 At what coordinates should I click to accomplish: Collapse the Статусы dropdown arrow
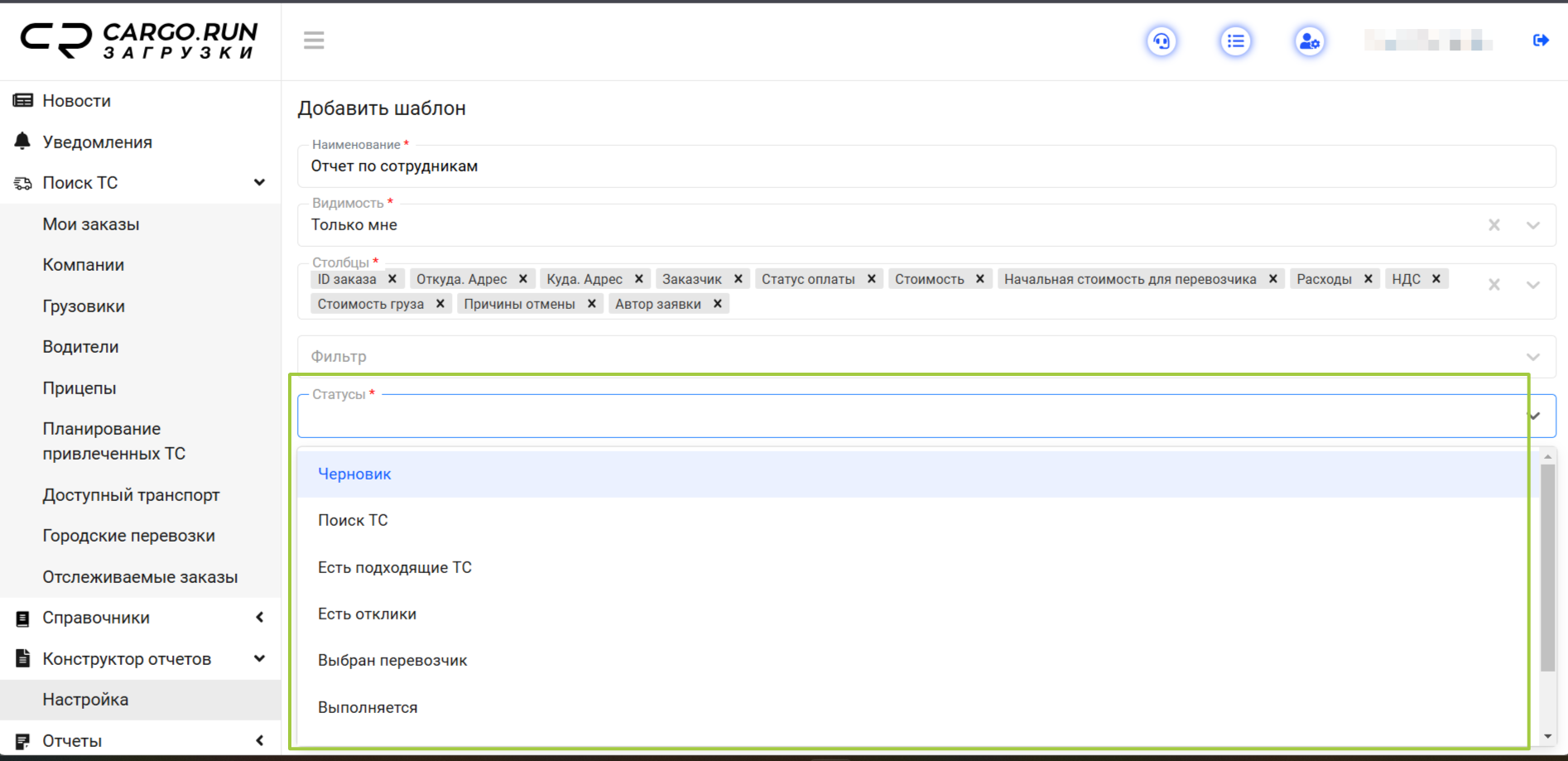click(1535, 416)
